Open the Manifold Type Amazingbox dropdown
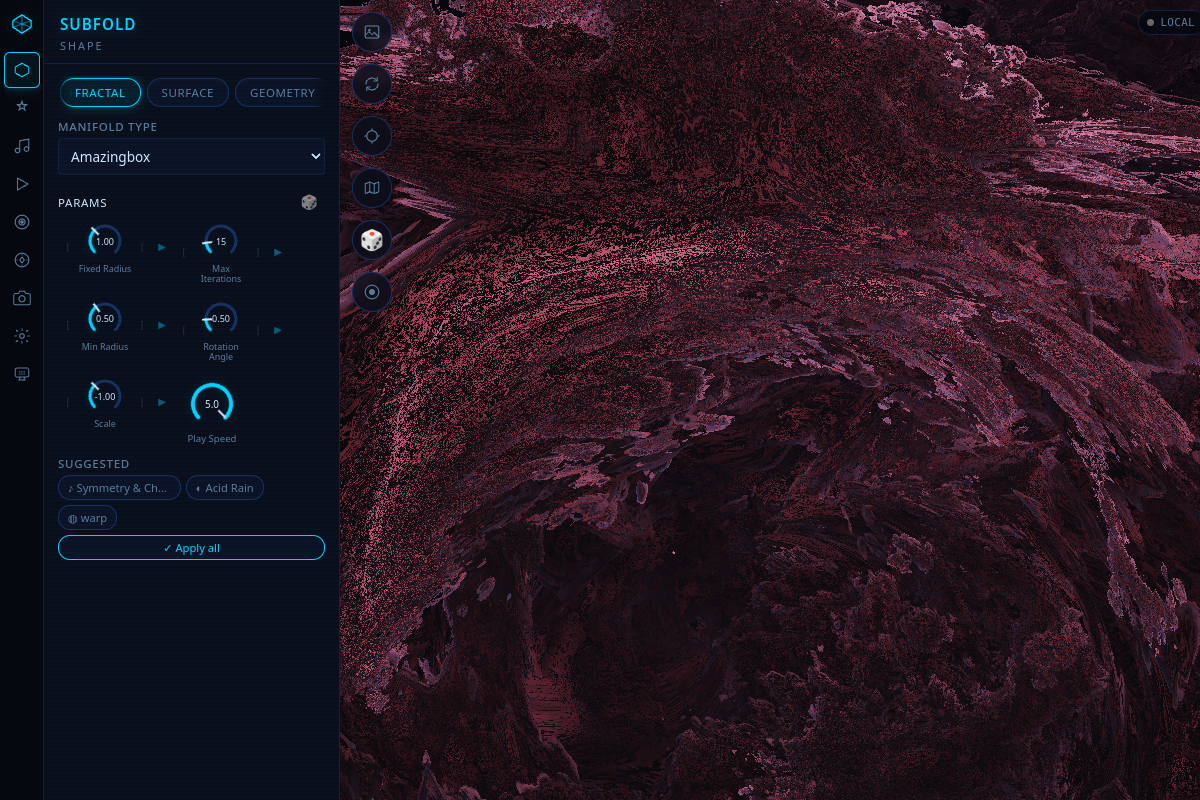Image resolution: width=1200 pixels, height=800 pixels. (191, 156)
